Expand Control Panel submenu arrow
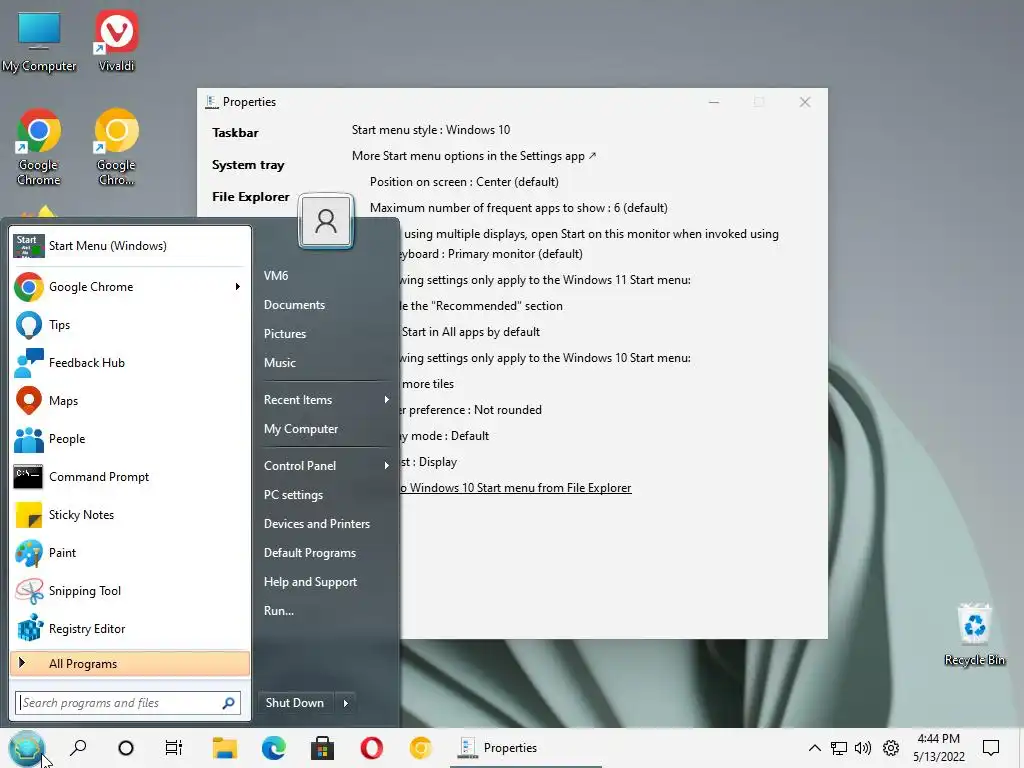This screenshot has width=1024, height=768. pos(387,466)
